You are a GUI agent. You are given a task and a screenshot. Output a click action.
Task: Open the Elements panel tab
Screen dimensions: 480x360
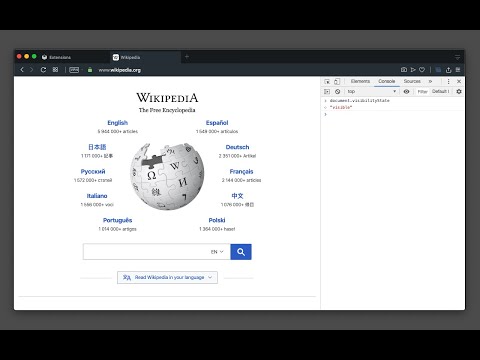point(360,81)
